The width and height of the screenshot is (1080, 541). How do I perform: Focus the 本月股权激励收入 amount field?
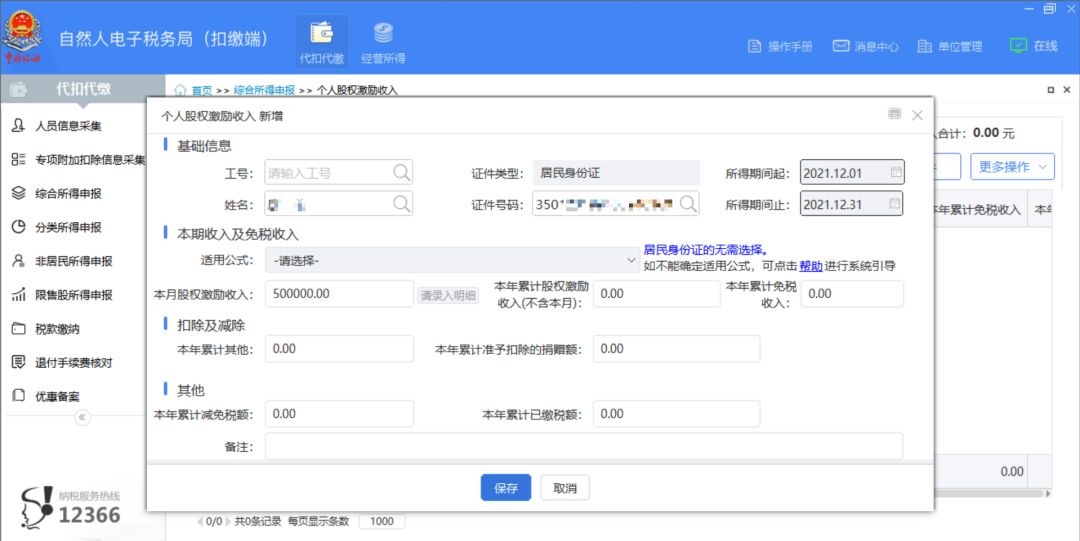340,294
